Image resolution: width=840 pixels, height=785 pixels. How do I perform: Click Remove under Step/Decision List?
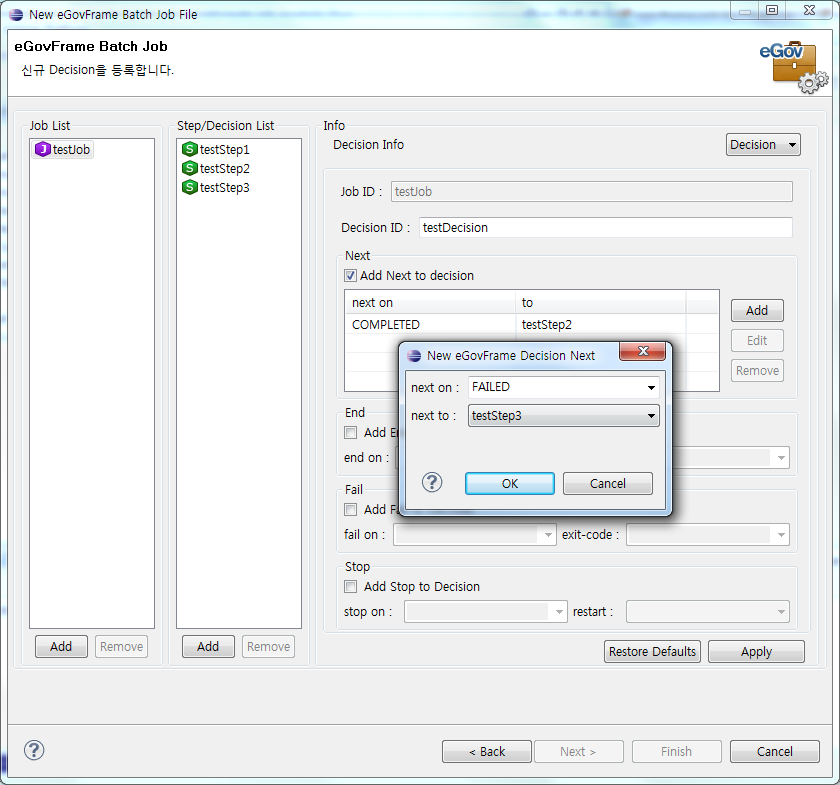[x=268, y=647]
